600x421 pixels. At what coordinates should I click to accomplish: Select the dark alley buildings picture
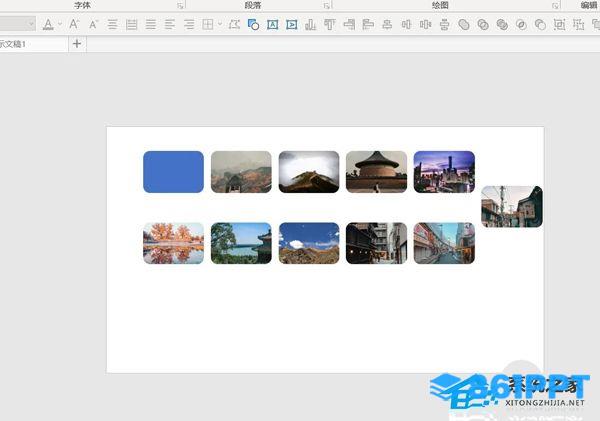pos(377,243)
